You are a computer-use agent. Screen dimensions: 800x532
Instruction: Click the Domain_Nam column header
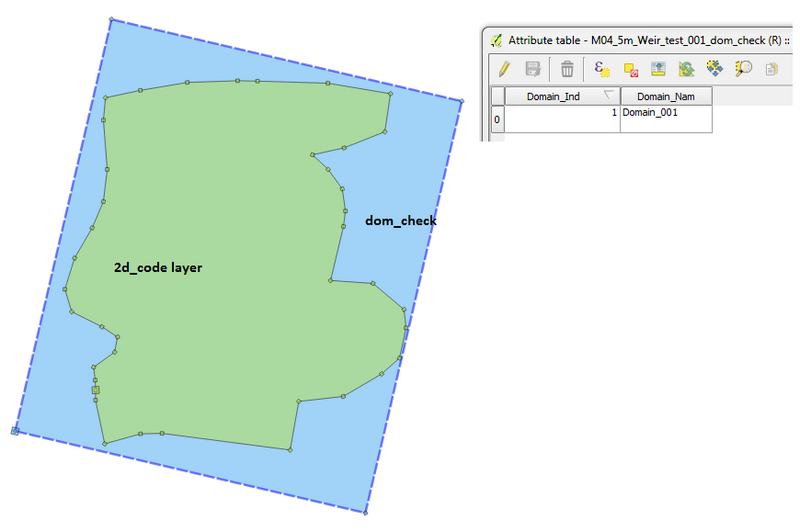[x=666, y=96]
